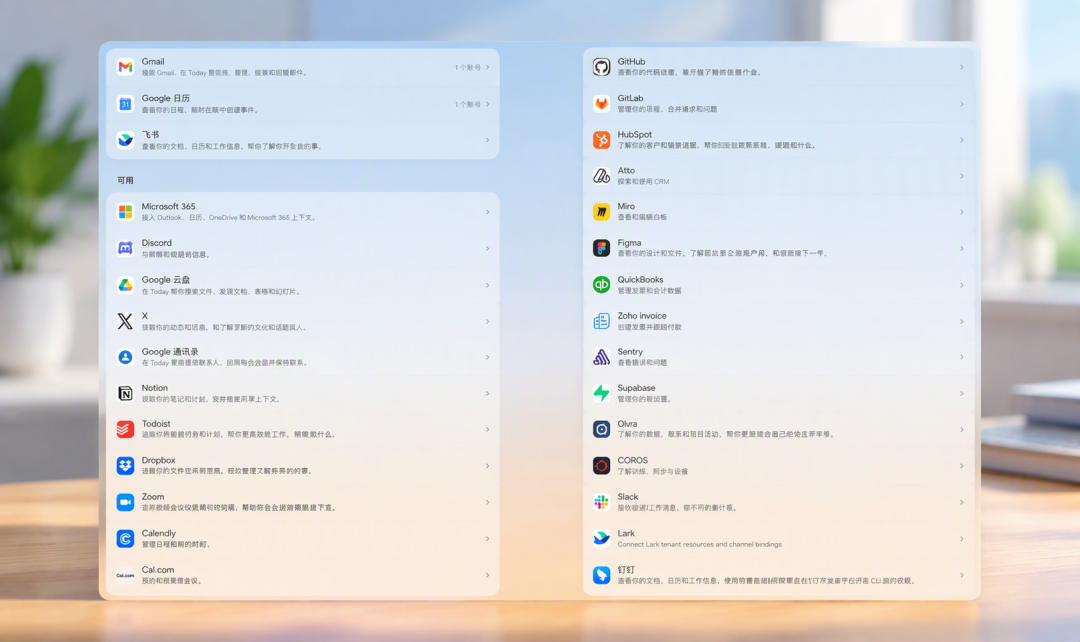Viewport: 1080px width, 642px height.
Task: Tap the Discord logo icon
Action: click(x=125, y=248)
